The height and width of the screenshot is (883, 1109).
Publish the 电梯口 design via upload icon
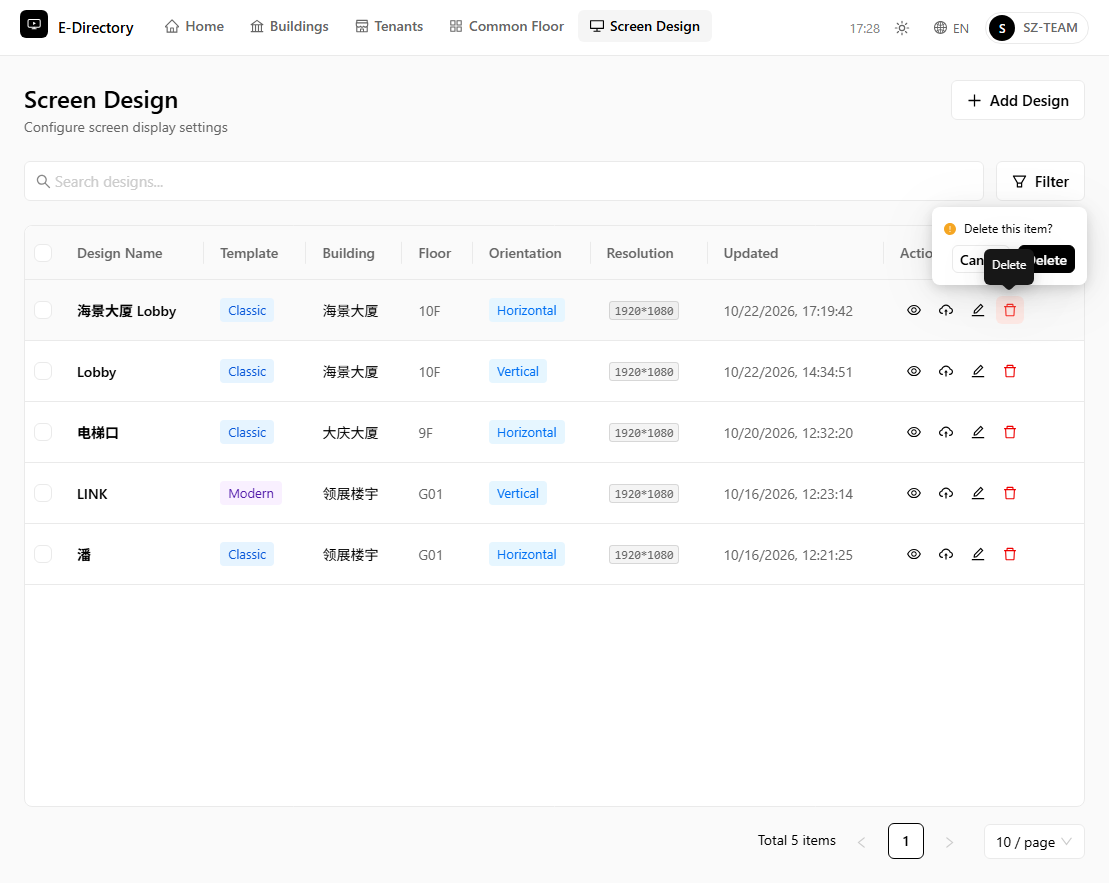coord(946,432)
